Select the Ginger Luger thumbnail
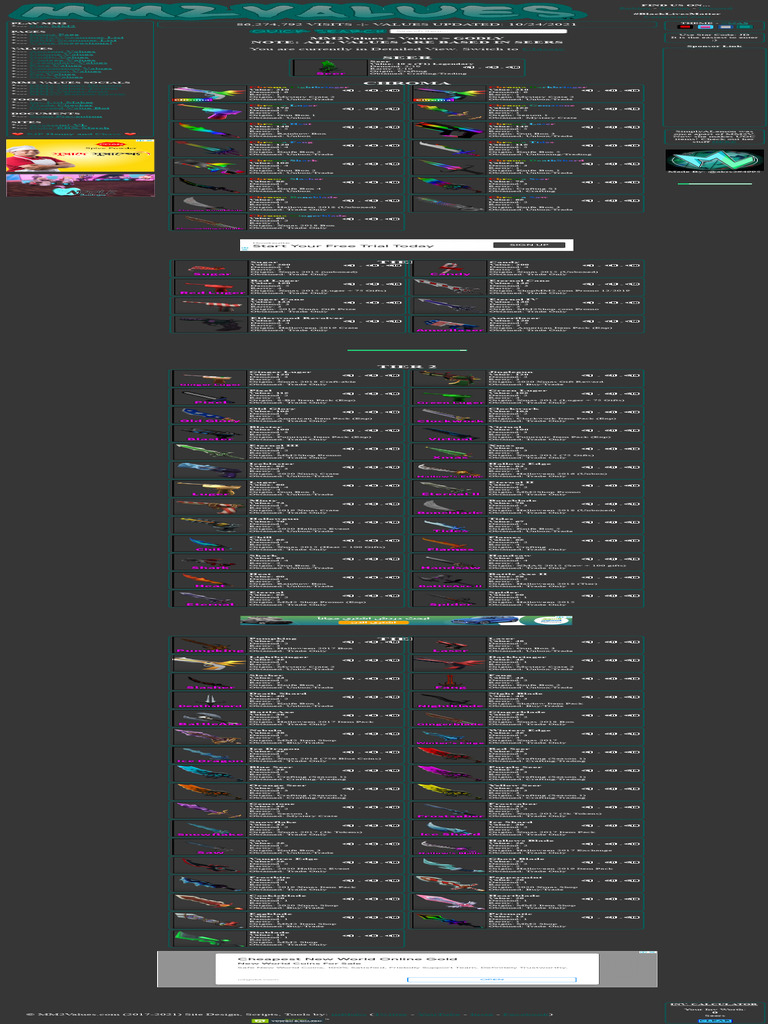The image size is (768, 1024). click(210, 379)
